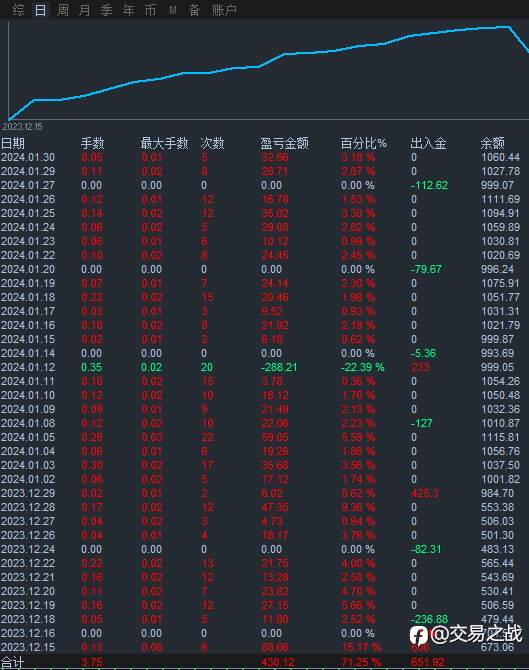Click the 手数 column header
This screenshot has width=529, height=670.
tap(93, 143)
